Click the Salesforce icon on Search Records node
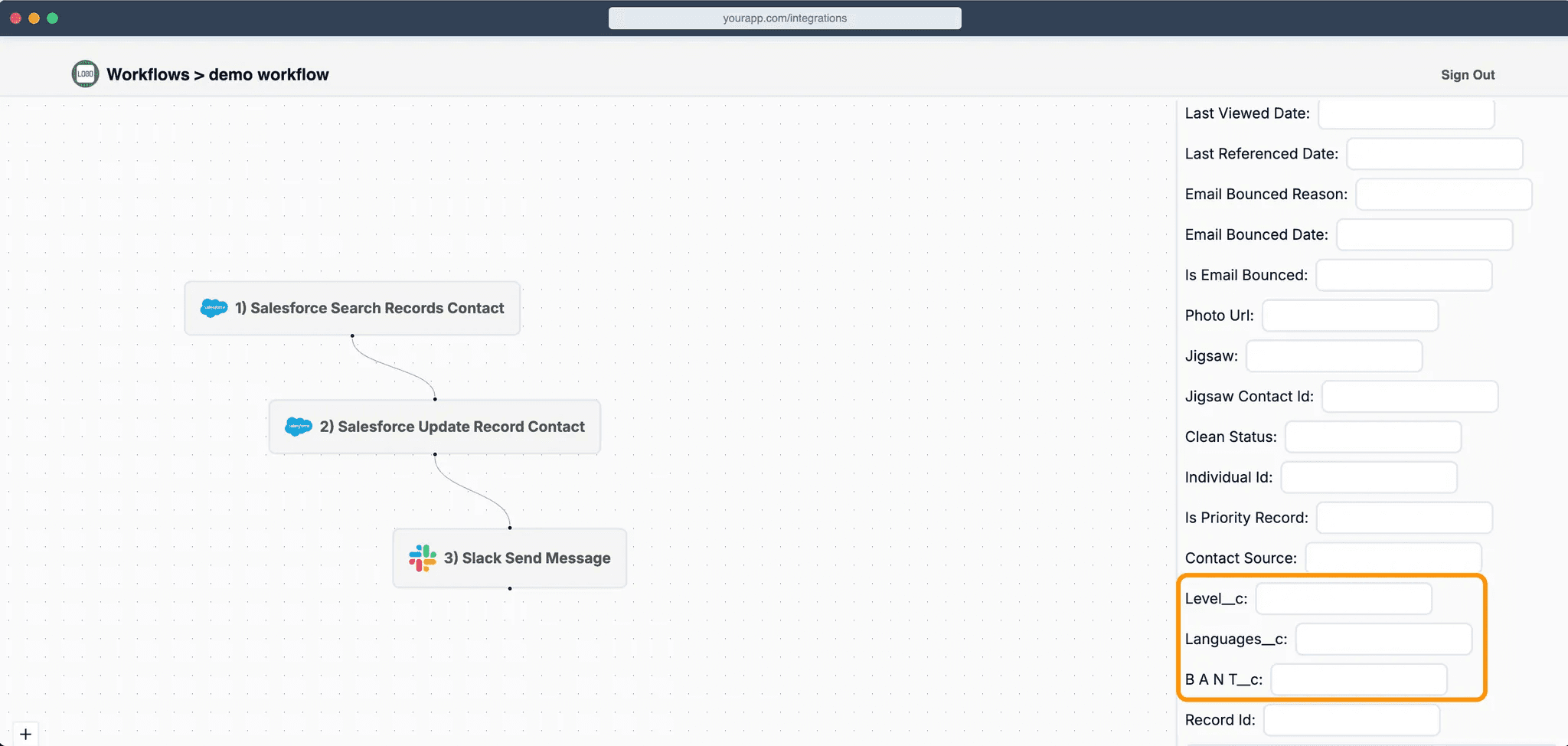This screenshot has width=1568, height=746. tap(214, 308)
